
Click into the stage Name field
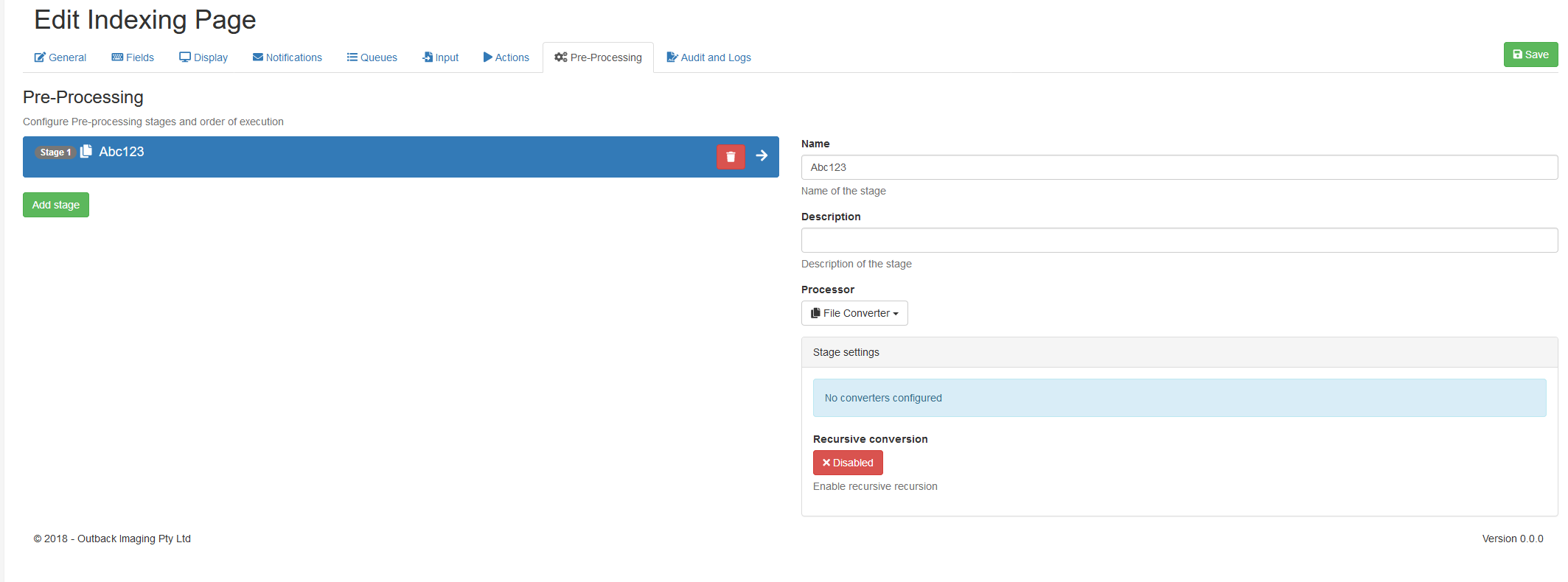[x=1178, y=167]
